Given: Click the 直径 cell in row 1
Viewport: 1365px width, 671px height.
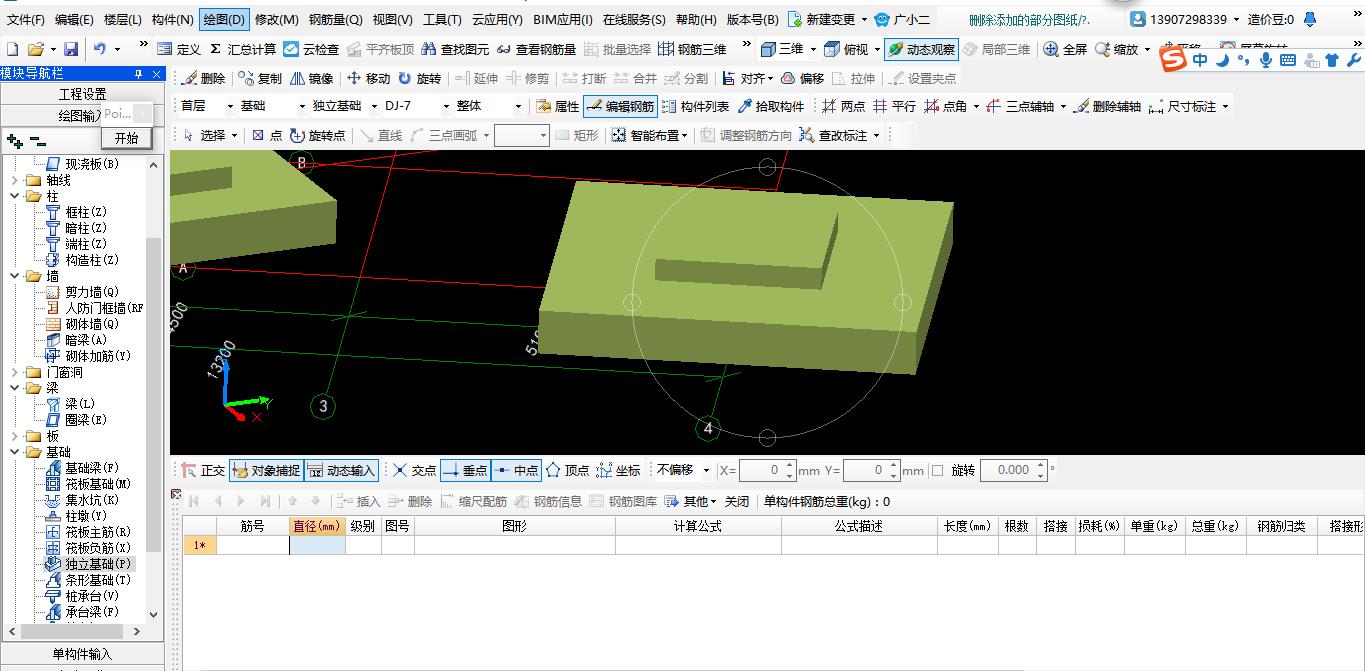Looking at the screenshot, I should point(317,545).
